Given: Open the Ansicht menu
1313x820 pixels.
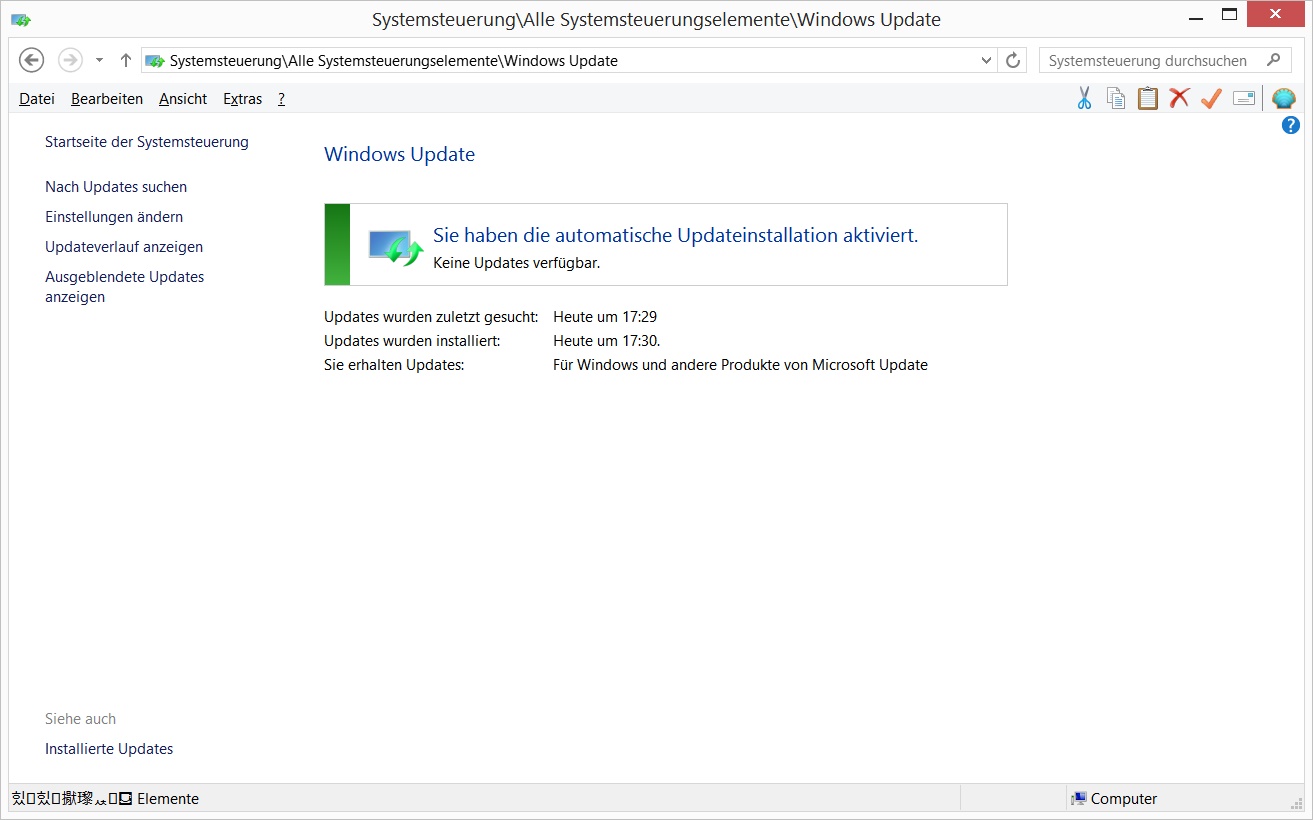Looking at the screenshot, I should [183, 99].
